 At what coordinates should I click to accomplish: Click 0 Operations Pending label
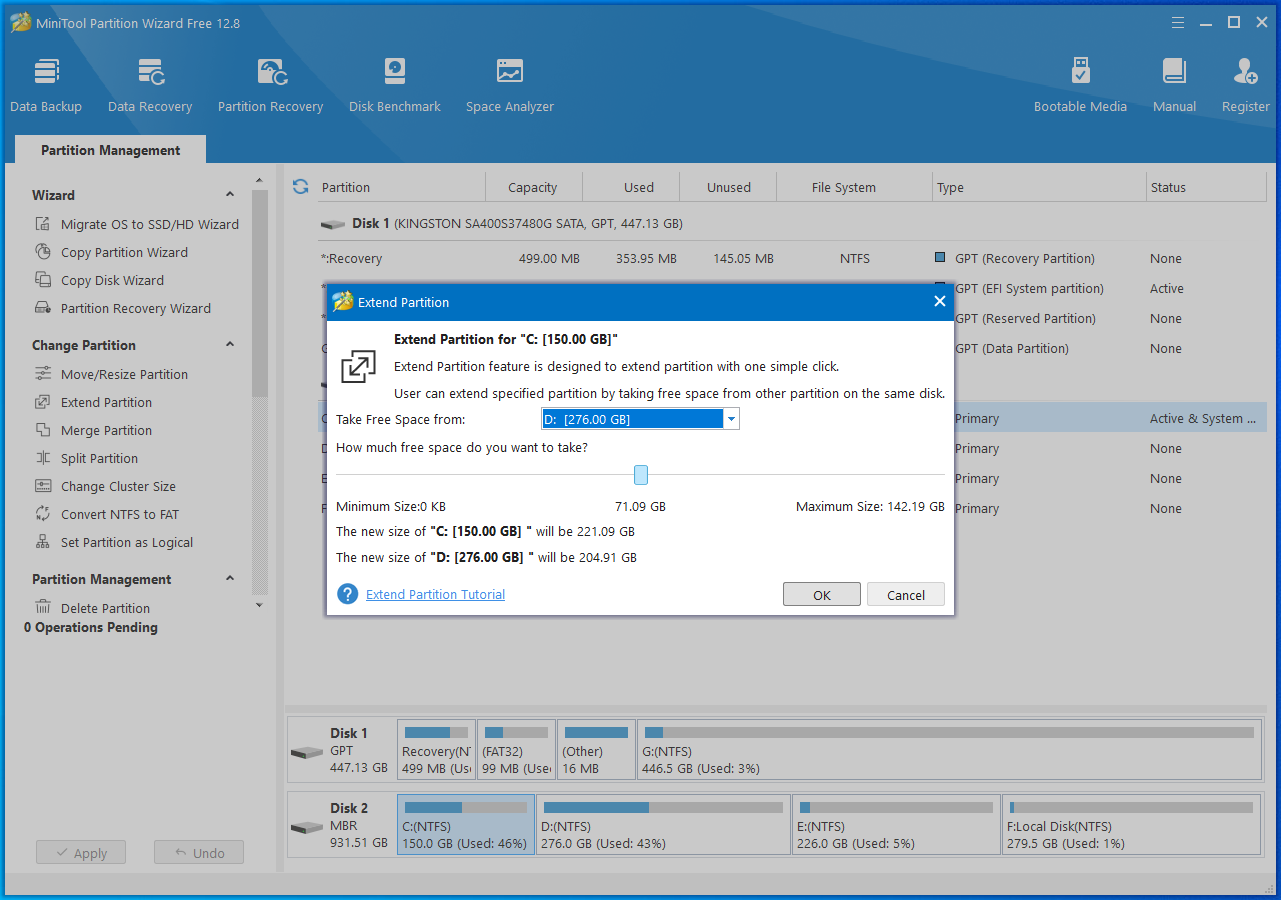(x=91, y=627)
